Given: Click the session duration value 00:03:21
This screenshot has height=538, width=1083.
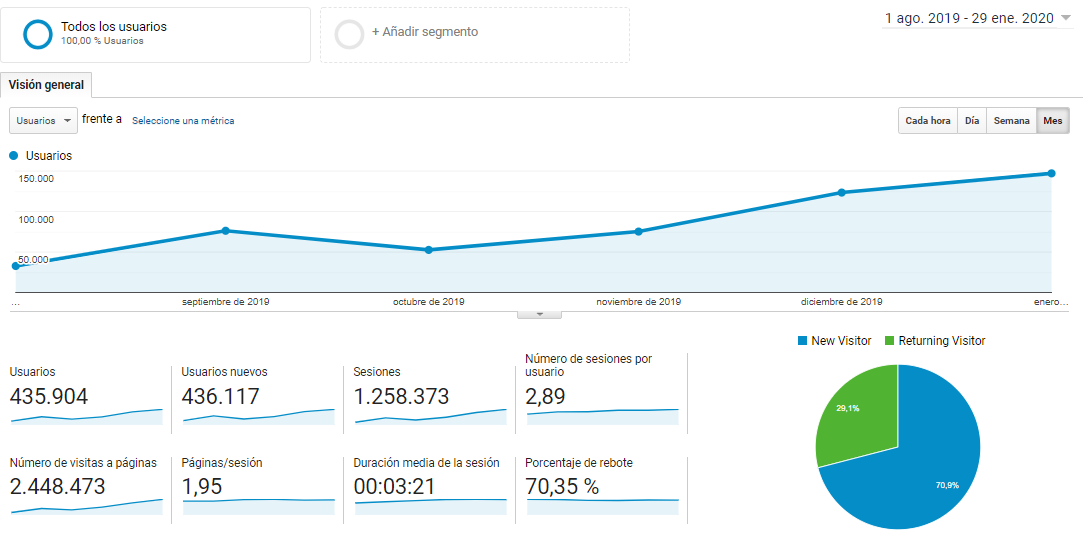Looking at the screenshot, I should 394,487.
